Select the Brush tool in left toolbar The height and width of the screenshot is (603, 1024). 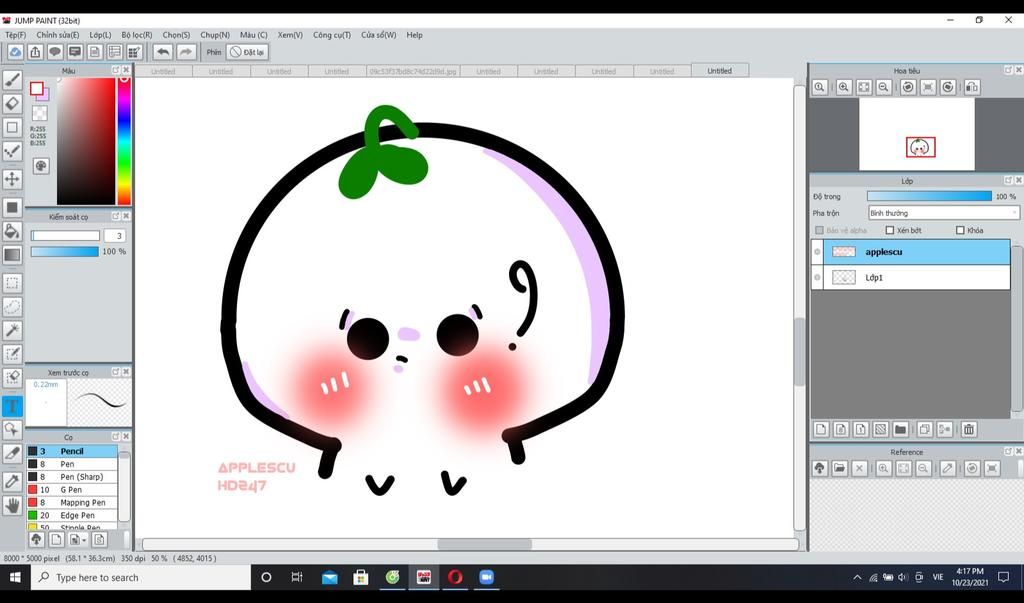(x=13, y=80)
